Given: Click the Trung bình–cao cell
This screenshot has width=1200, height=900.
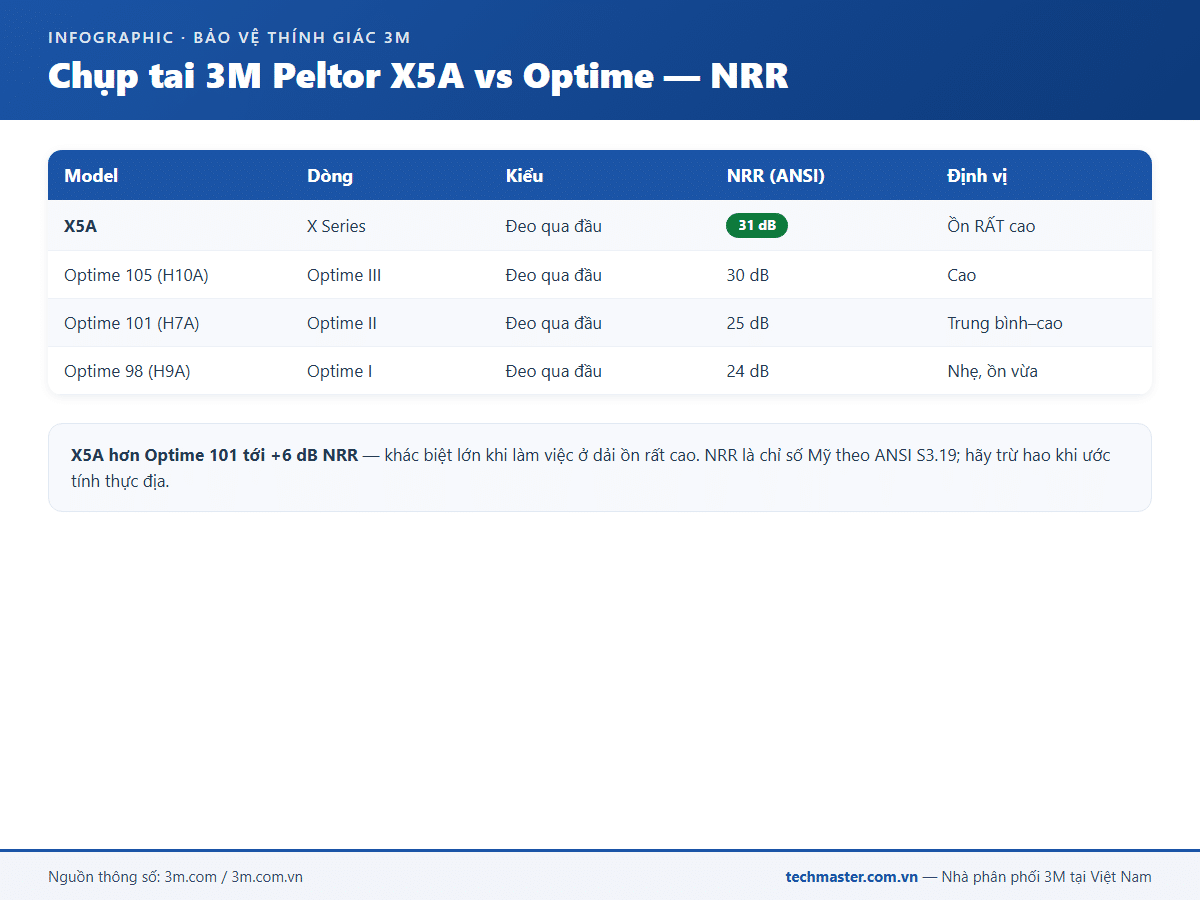Looking at the screenshot, I should (x=1005, y=323).
